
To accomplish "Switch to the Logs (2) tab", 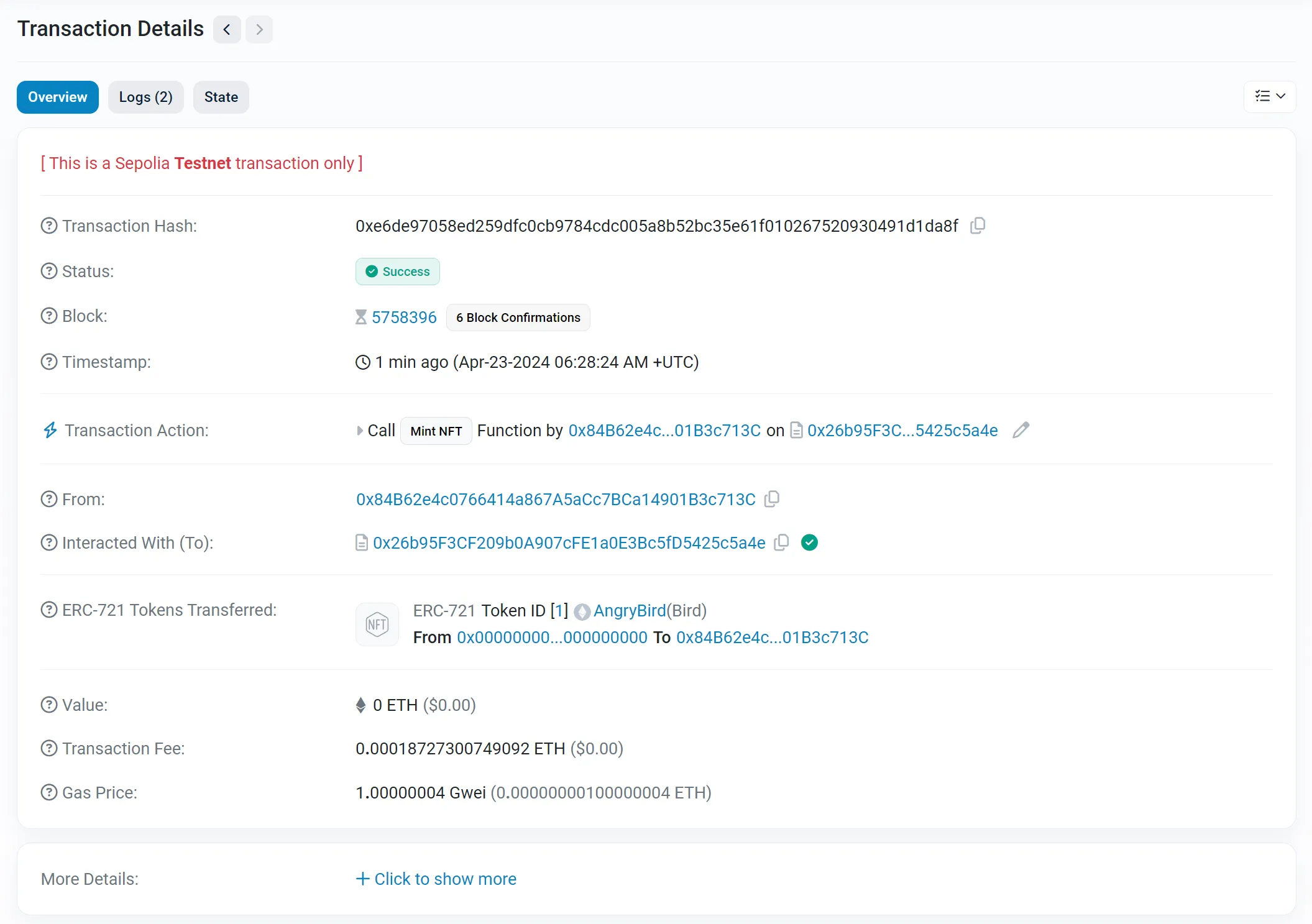I will 145,97.
